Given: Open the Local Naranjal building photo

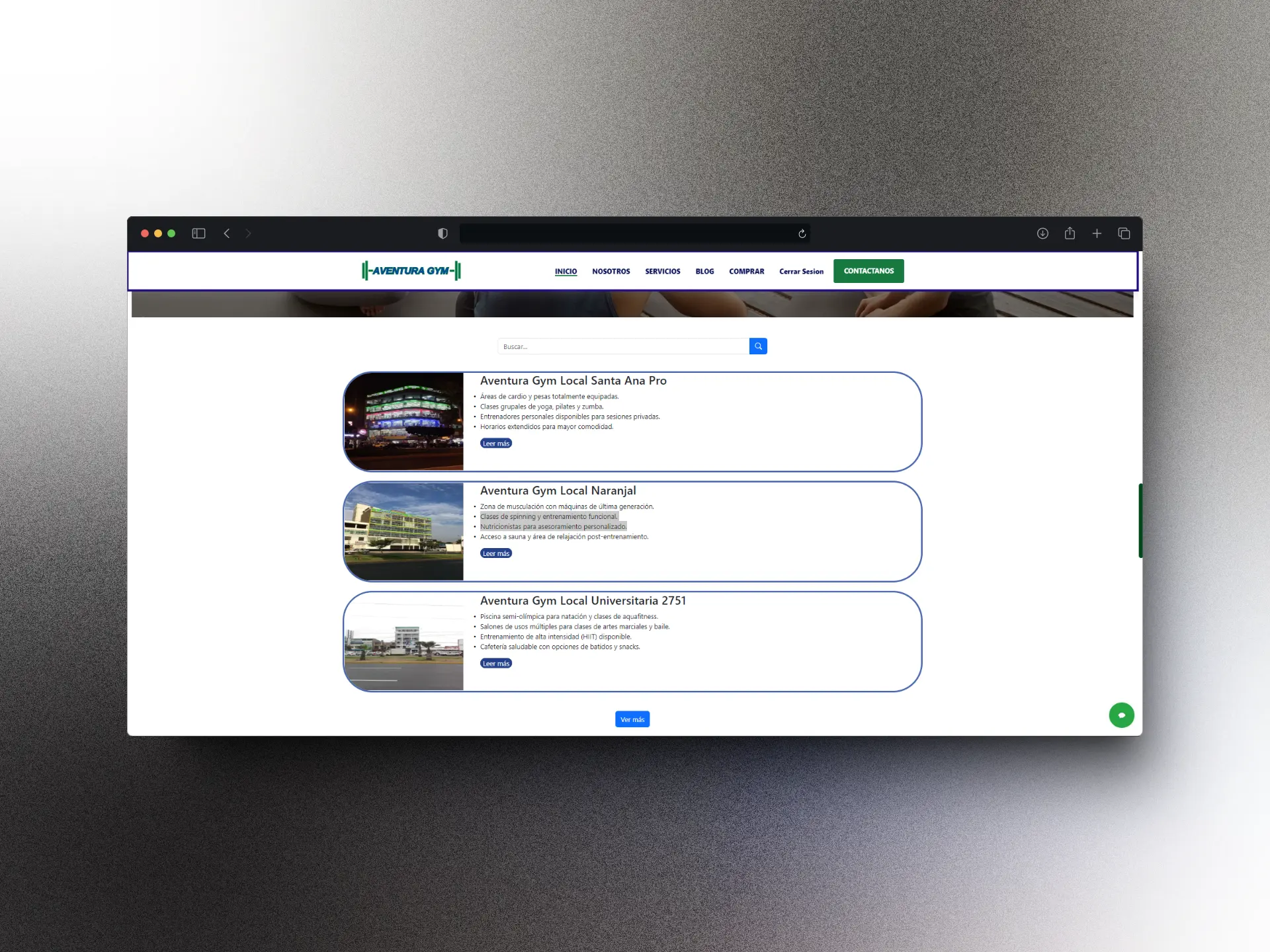Looking at the screenshot, I should (x=404, y=532).
